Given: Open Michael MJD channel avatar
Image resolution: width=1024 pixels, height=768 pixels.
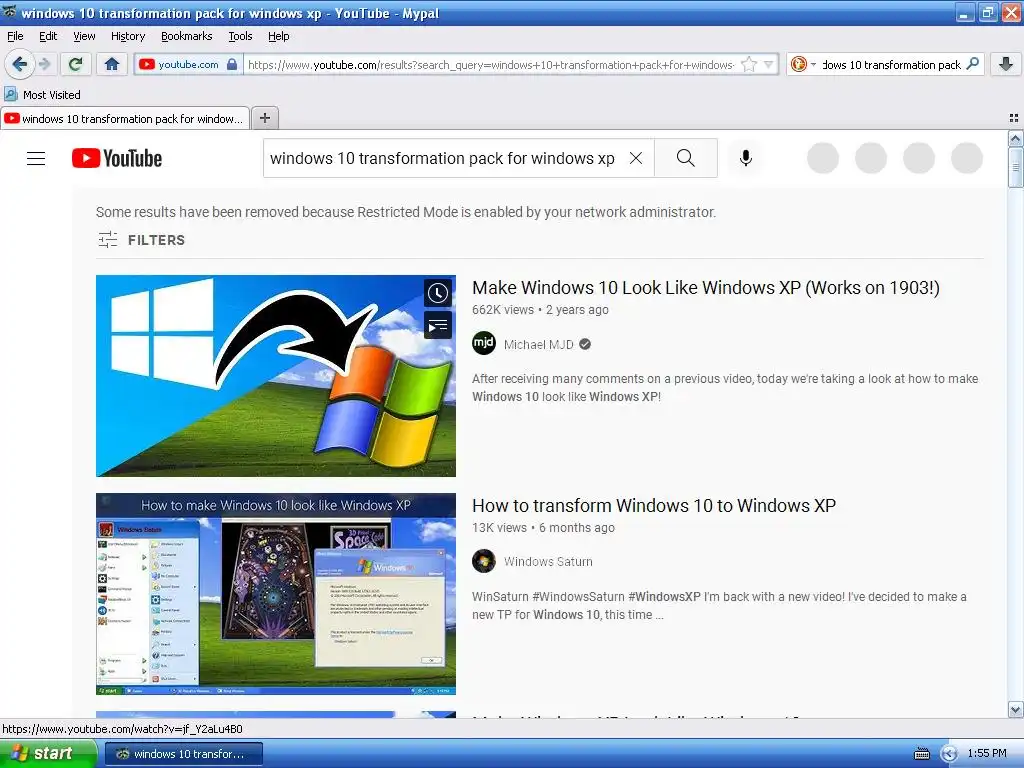Looking at the screenshot, I should pos(484,344).
